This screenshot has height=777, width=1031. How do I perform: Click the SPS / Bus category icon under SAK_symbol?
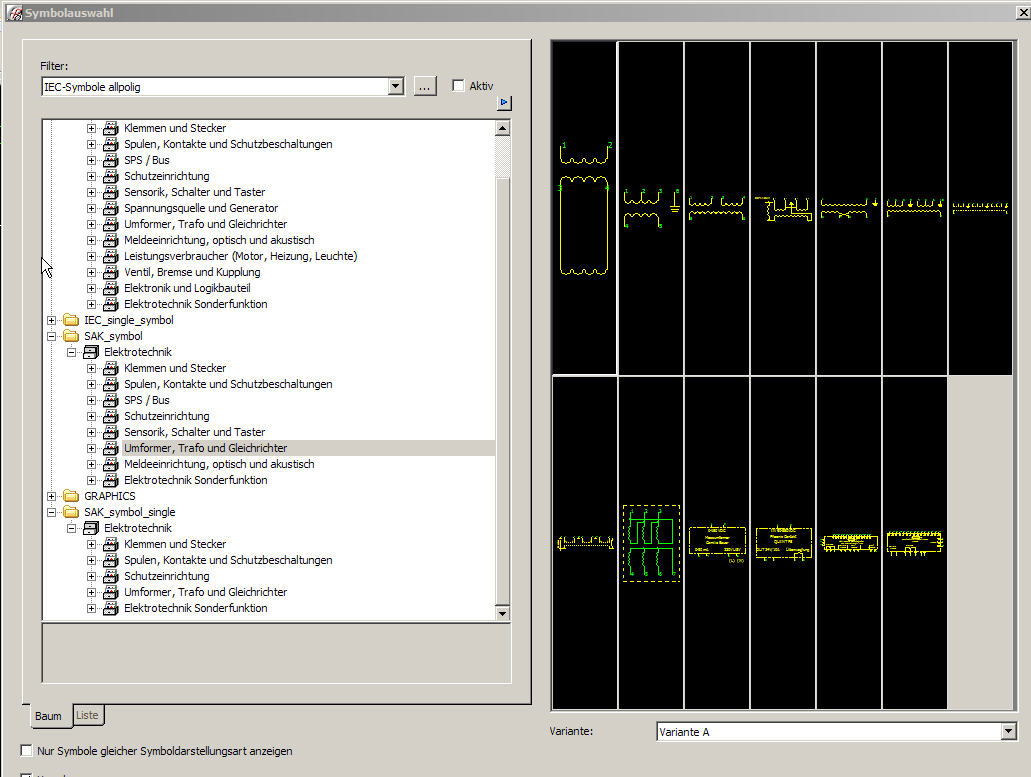point(110,400)
